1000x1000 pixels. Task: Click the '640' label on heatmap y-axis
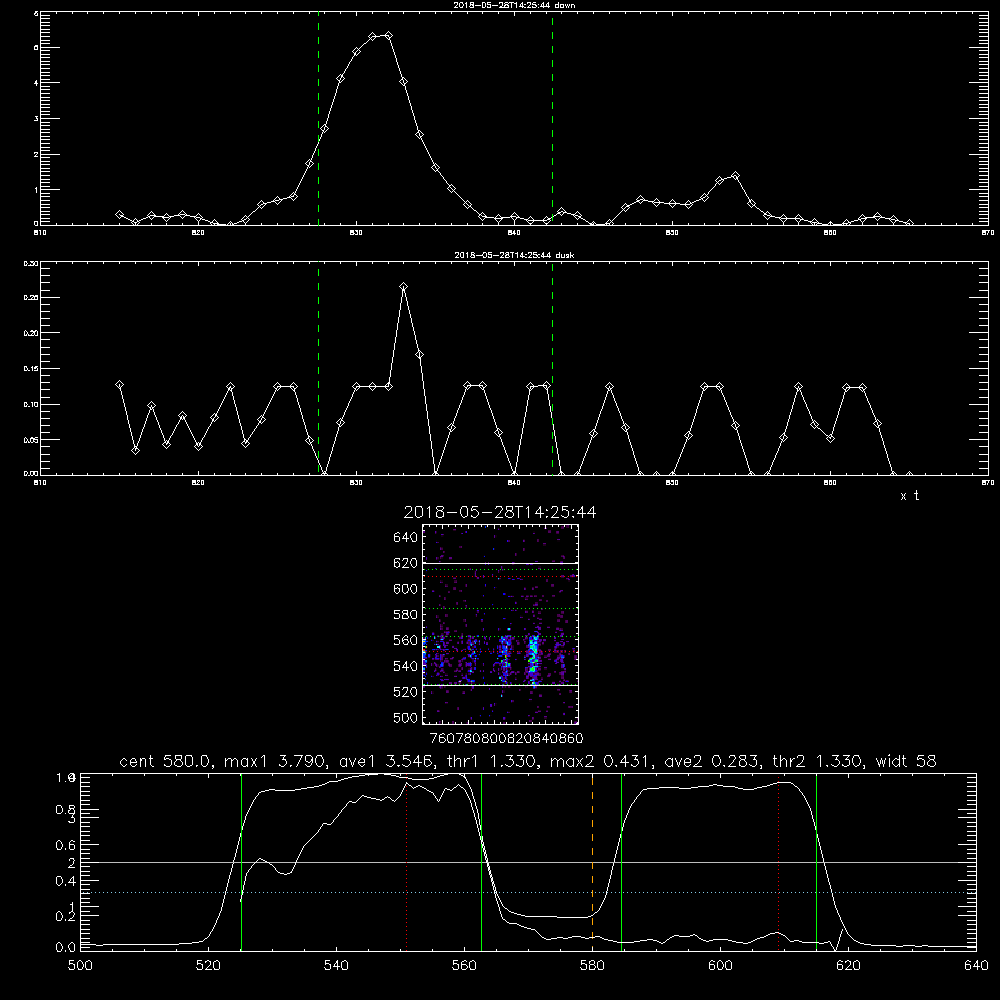[x=406, y=538]
